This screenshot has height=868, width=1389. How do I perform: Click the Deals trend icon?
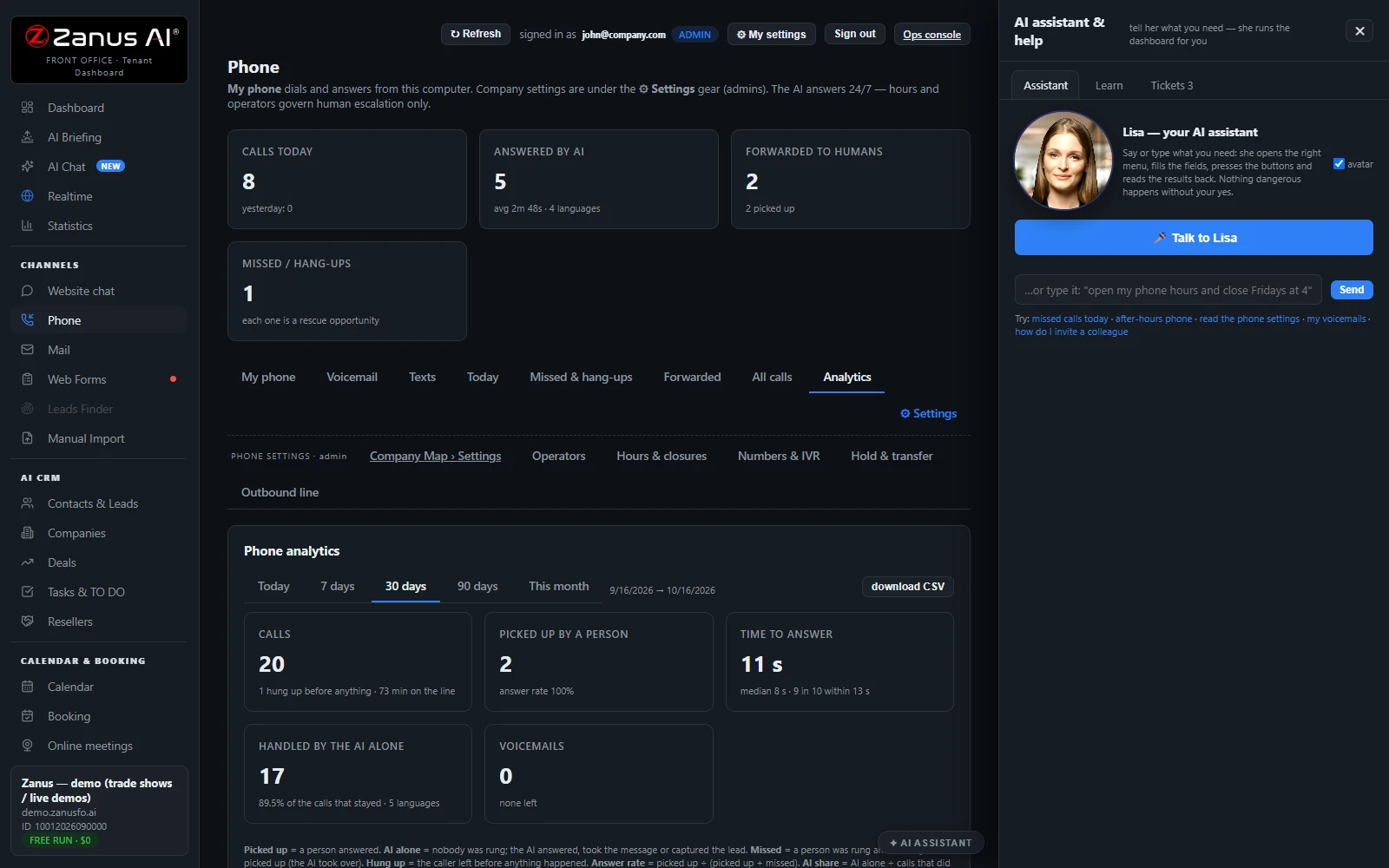click(x=27, y=562)
